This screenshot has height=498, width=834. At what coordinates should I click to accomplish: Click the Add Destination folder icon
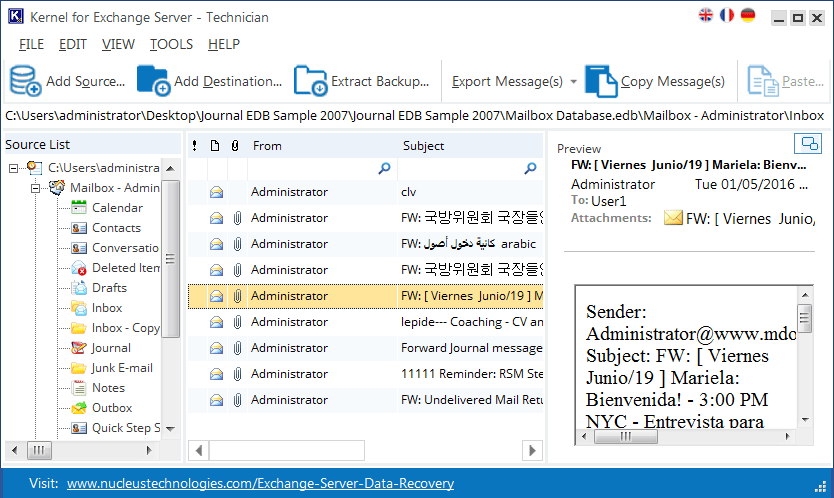(x=153, y=80)
